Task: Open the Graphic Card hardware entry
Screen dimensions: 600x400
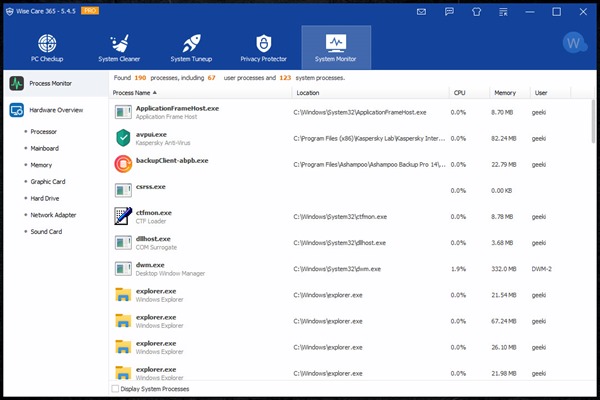Action: click(49, 181)
